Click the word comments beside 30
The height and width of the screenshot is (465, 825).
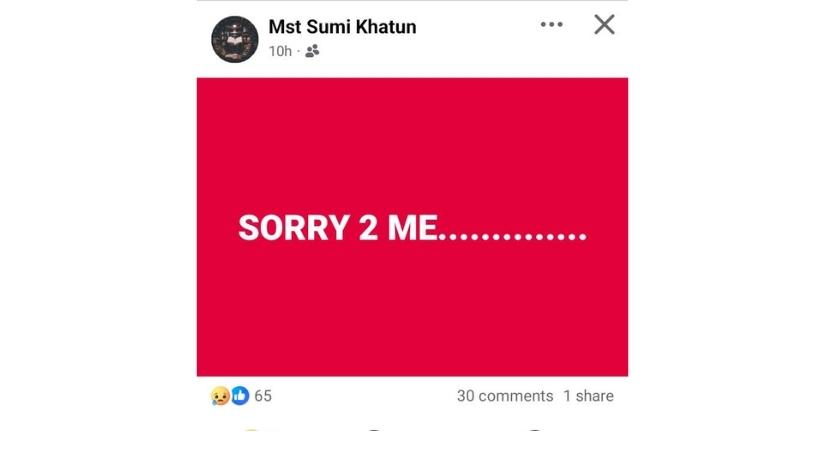pos(516,396)
